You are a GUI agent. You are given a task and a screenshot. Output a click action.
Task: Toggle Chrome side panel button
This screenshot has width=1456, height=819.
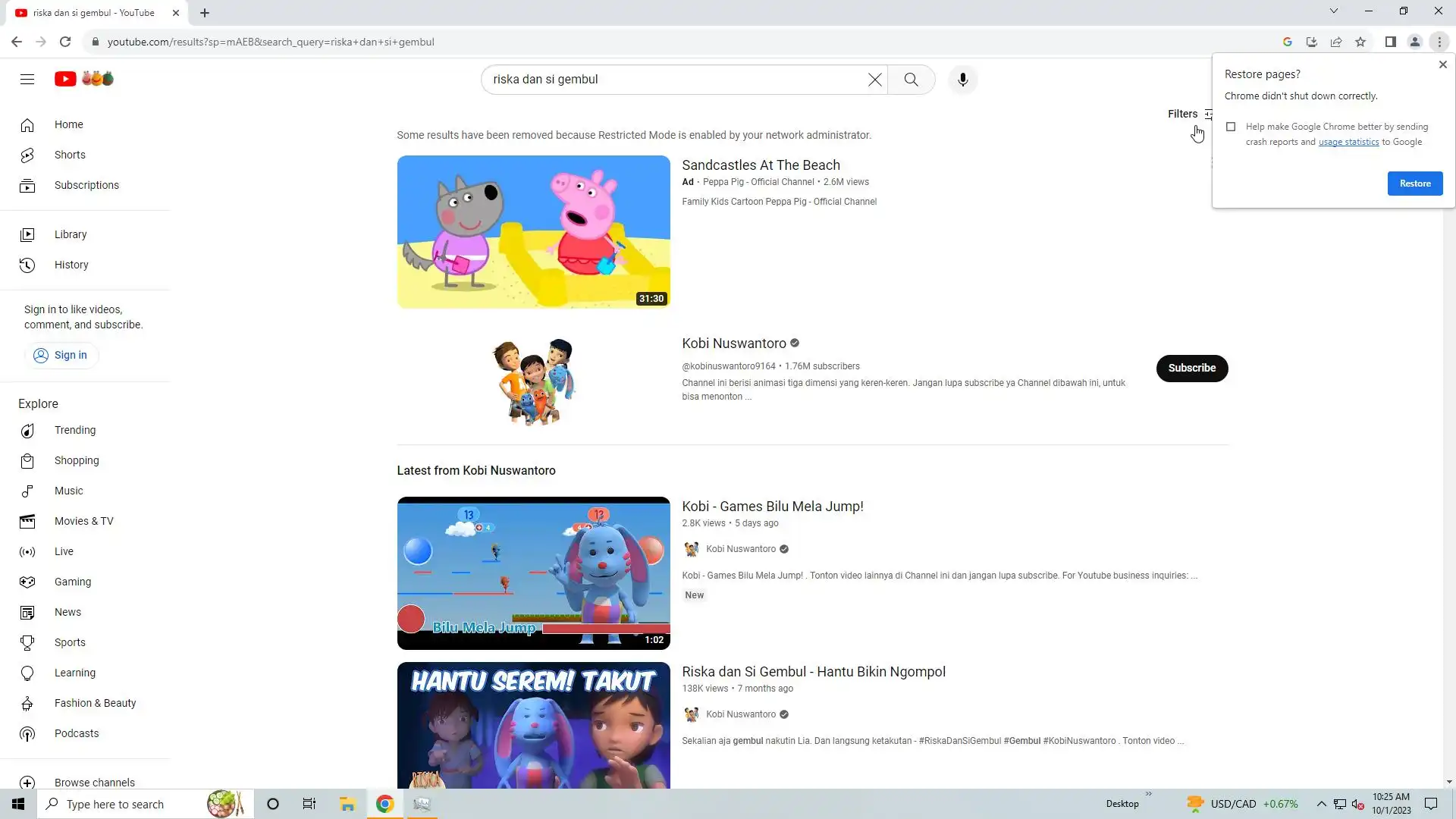pyautogui.click(x=1390, y=42)
